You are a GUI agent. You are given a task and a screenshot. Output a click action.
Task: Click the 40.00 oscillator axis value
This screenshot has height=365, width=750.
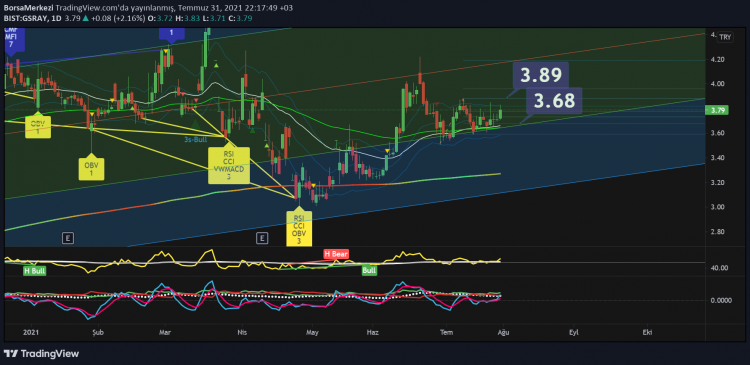pyautogui.click(x=718, y=268)
